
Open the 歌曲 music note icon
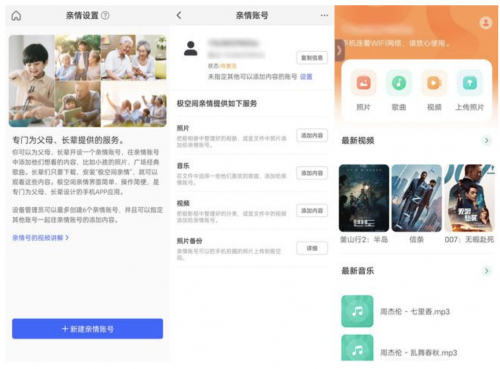[x=399, y=83]
